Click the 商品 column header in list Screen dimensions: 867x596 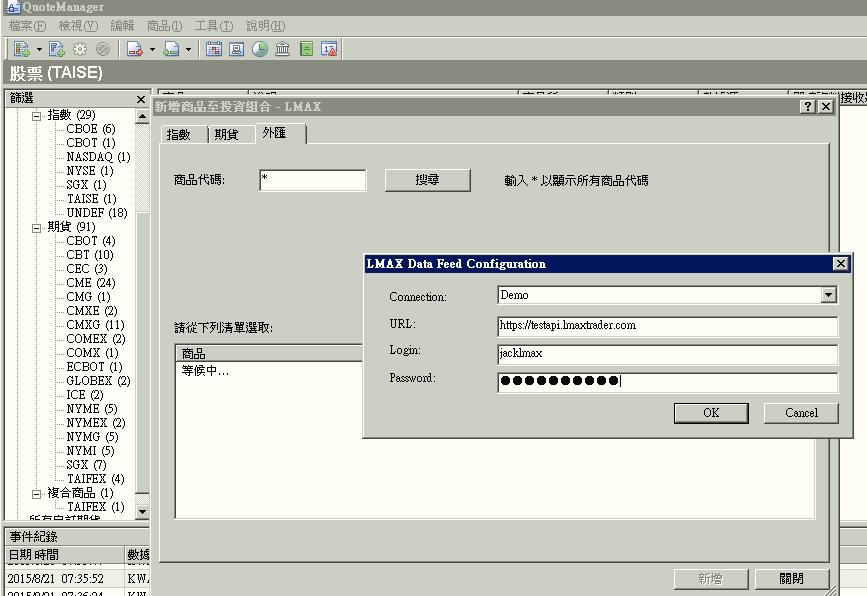point(269,353)
